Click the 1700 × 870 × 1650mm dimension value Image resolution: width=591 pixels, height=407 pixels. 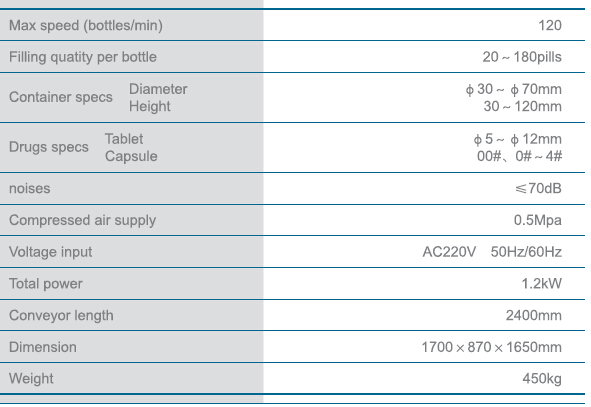pos(491,347)
